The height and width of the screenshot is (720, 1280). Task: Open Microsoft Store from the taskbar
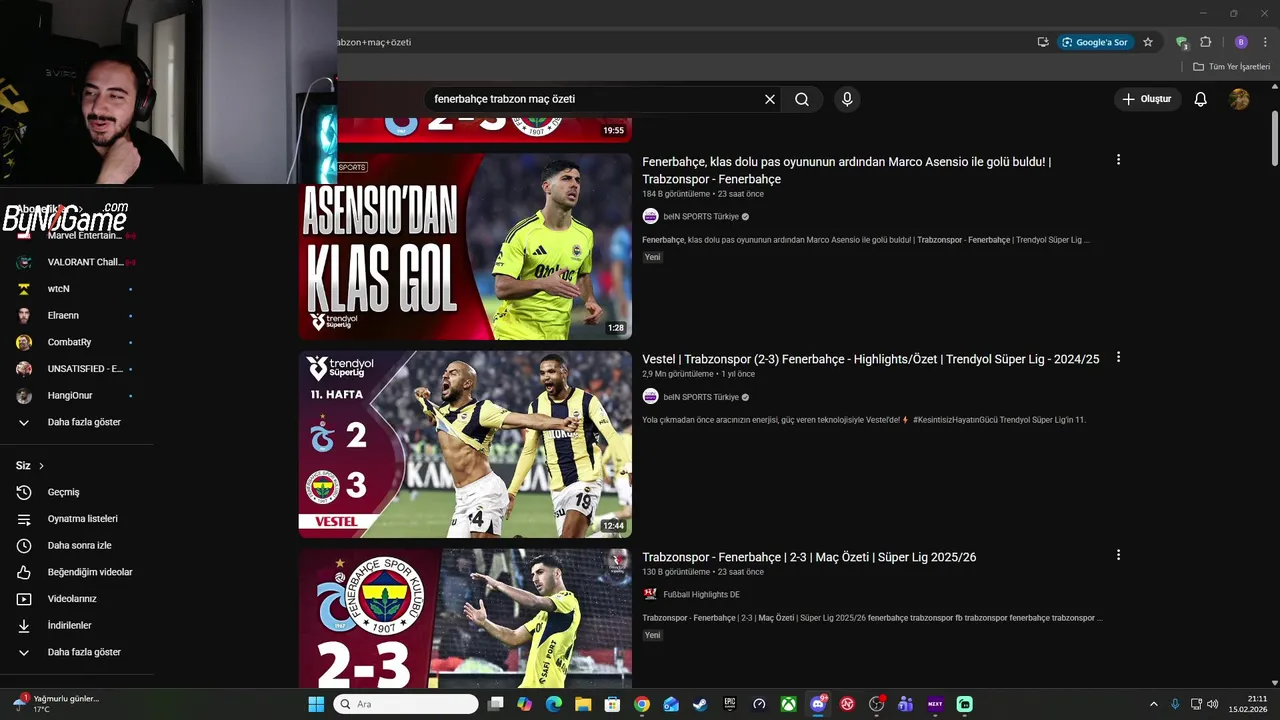[x=612, y=704]
